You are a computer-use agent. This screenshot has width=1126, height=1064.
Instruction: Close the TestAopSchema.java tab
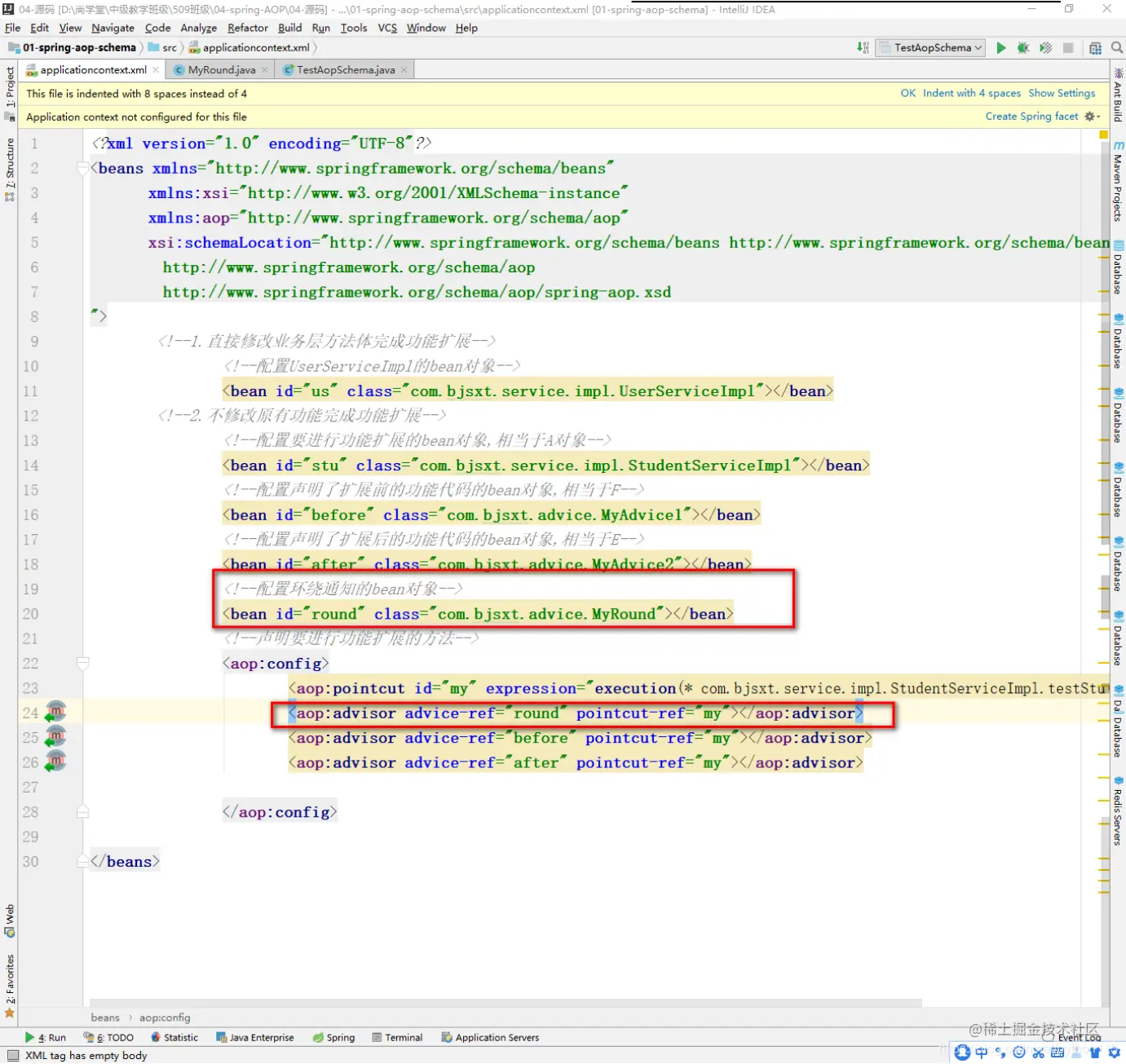click(x=404, y=70)
